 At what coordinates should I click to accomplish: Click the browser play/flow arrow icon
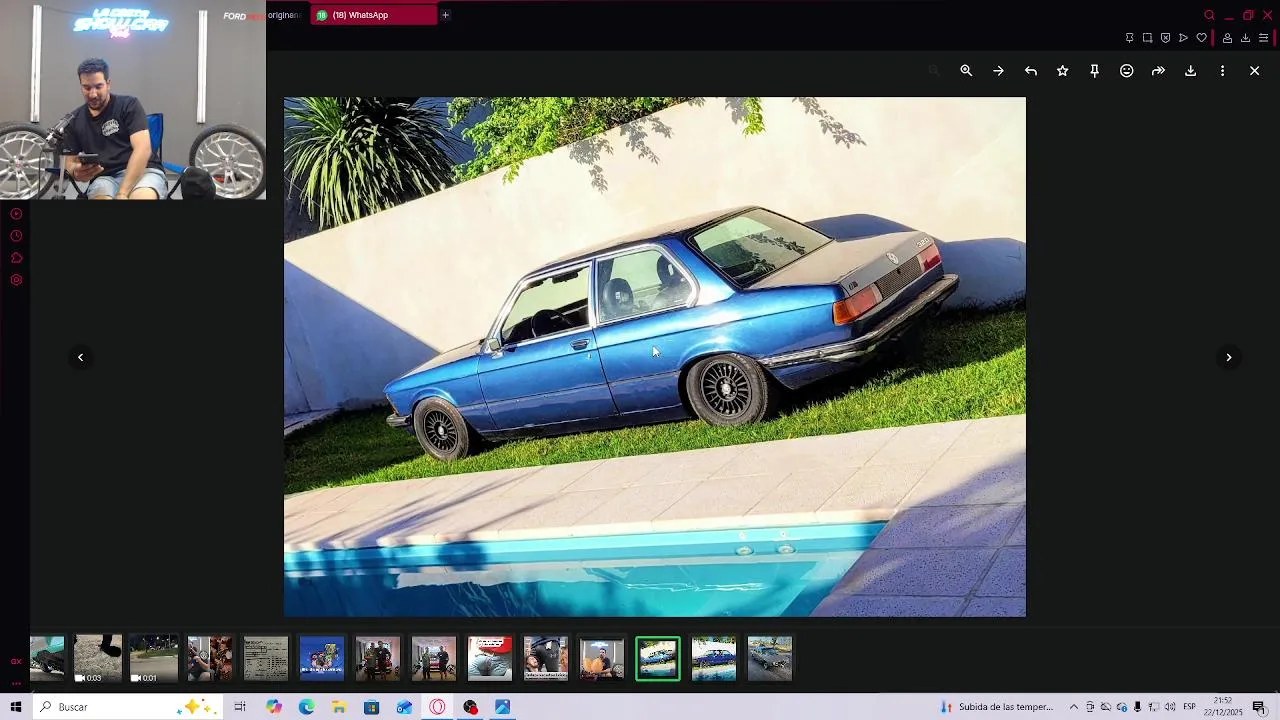pyautogui.click(x=1183, y=38)
